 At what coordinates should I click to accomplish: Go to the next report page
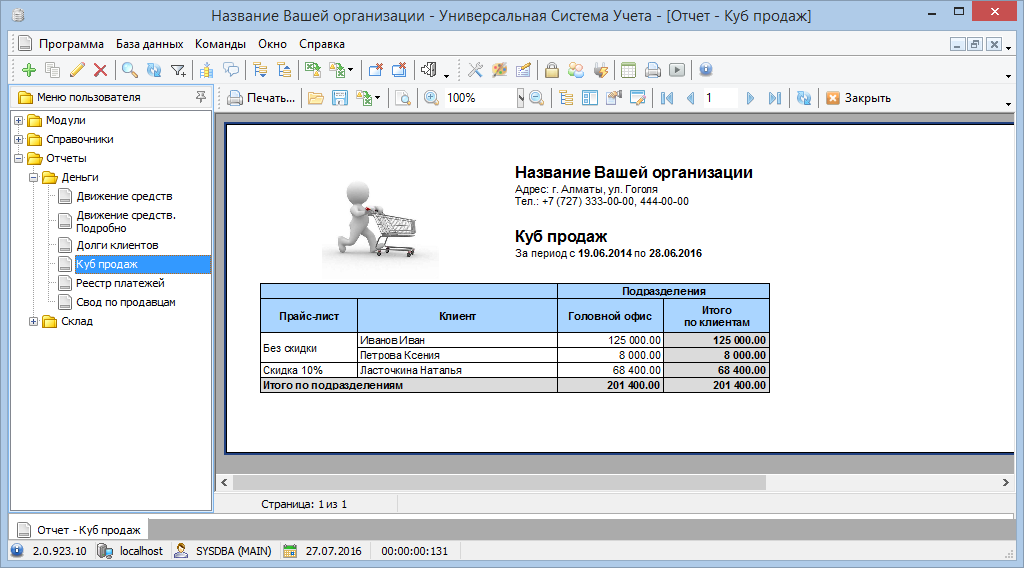point(750,98)
